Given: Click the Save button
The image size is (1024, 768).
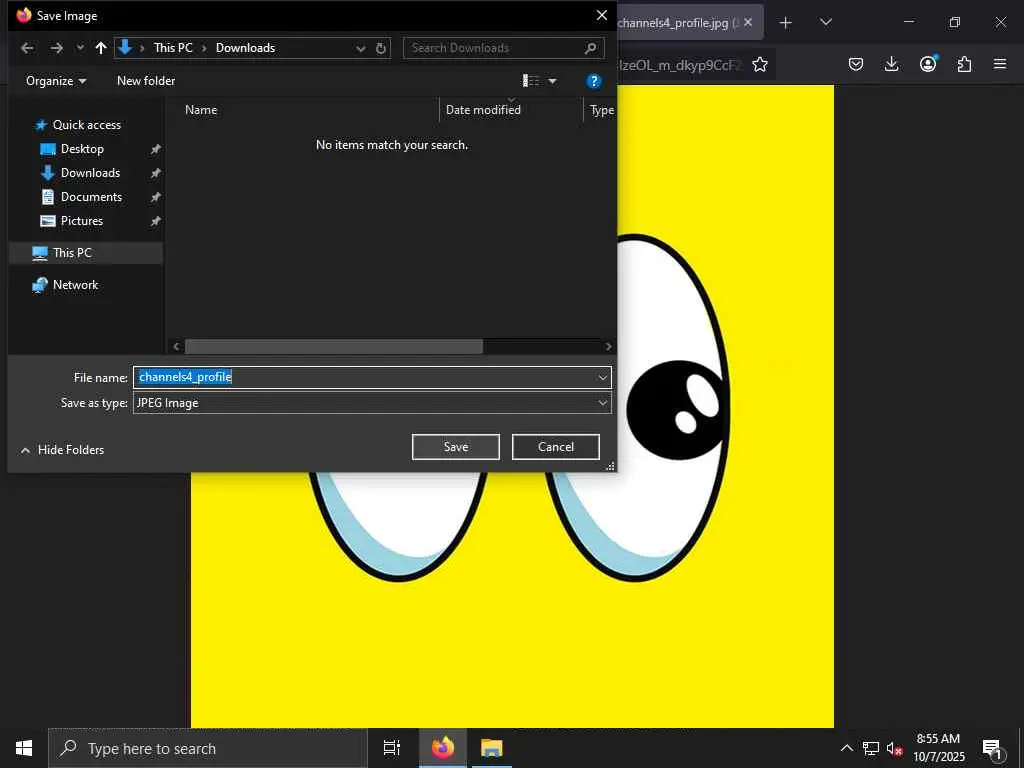Looking at the screenshot, I should pyautogui.click(x=455, y=447).
